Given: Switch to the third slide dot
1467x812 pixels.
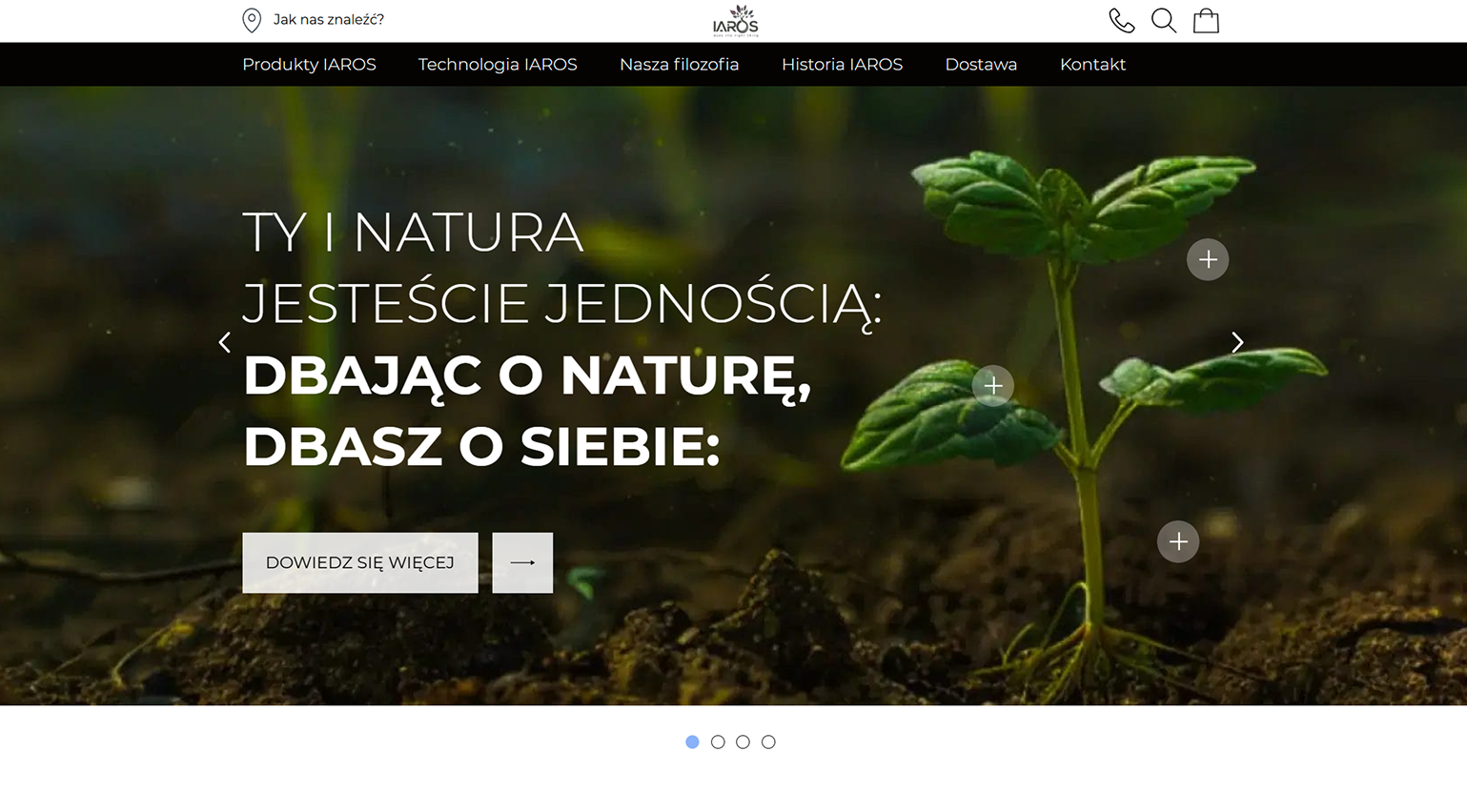Looking at the screenshot, I should 743,741.
